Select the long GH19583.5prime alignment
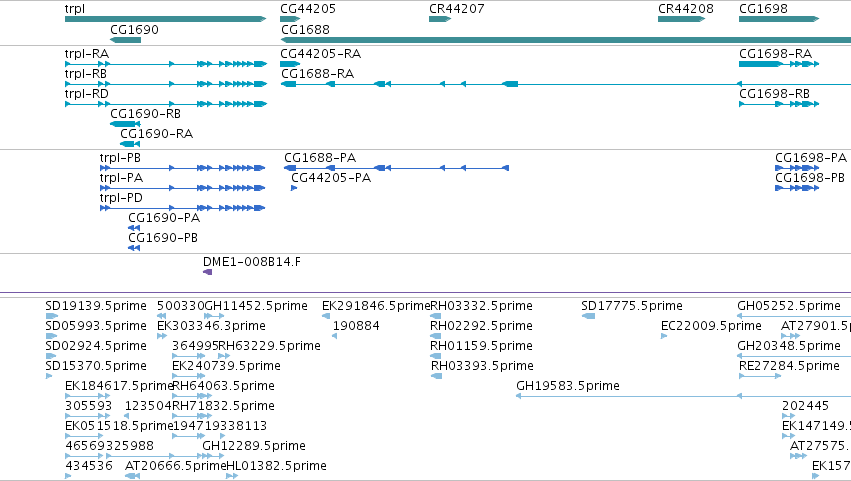 tap(683, 396)
